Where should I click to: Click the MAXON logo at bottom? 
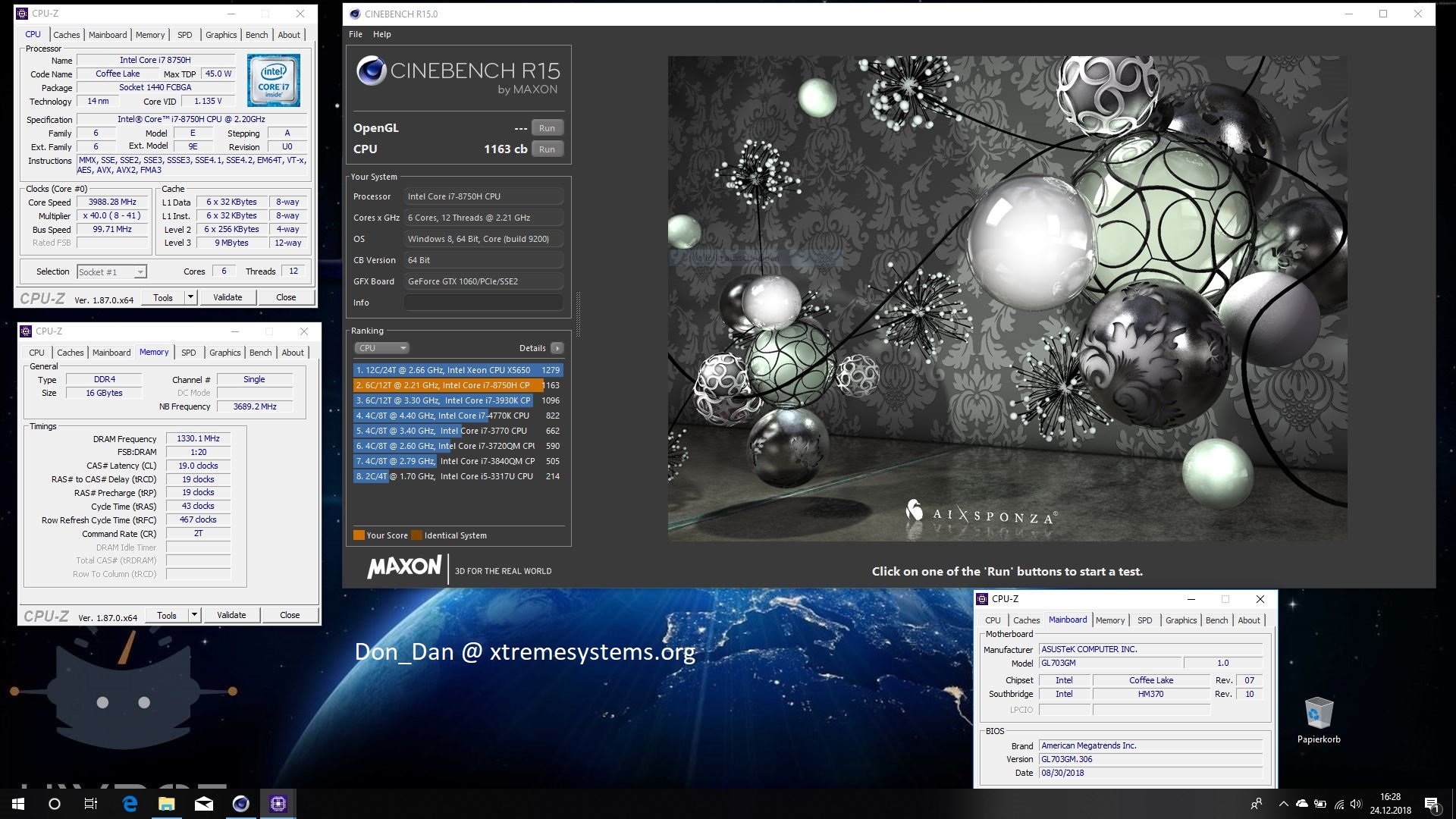click(x=404, y=567)
